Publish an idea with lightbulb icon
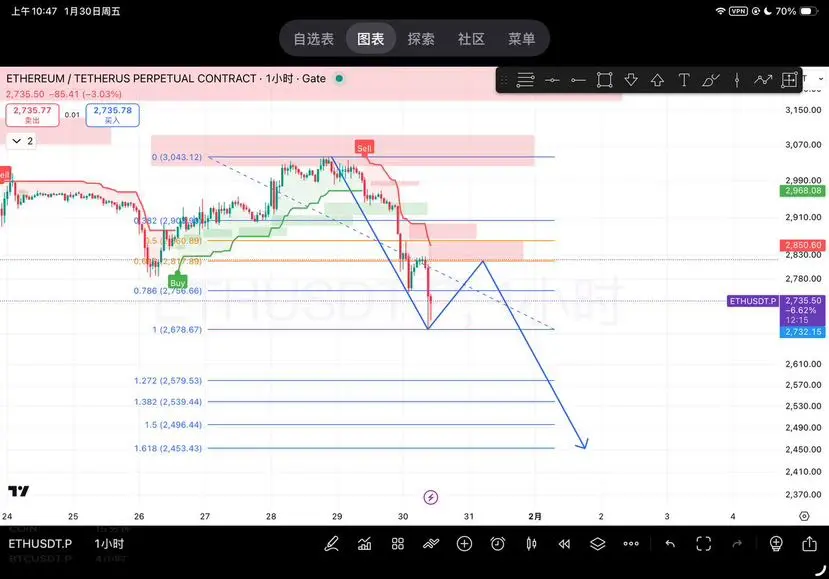829x579 pixels. (776, 544)
